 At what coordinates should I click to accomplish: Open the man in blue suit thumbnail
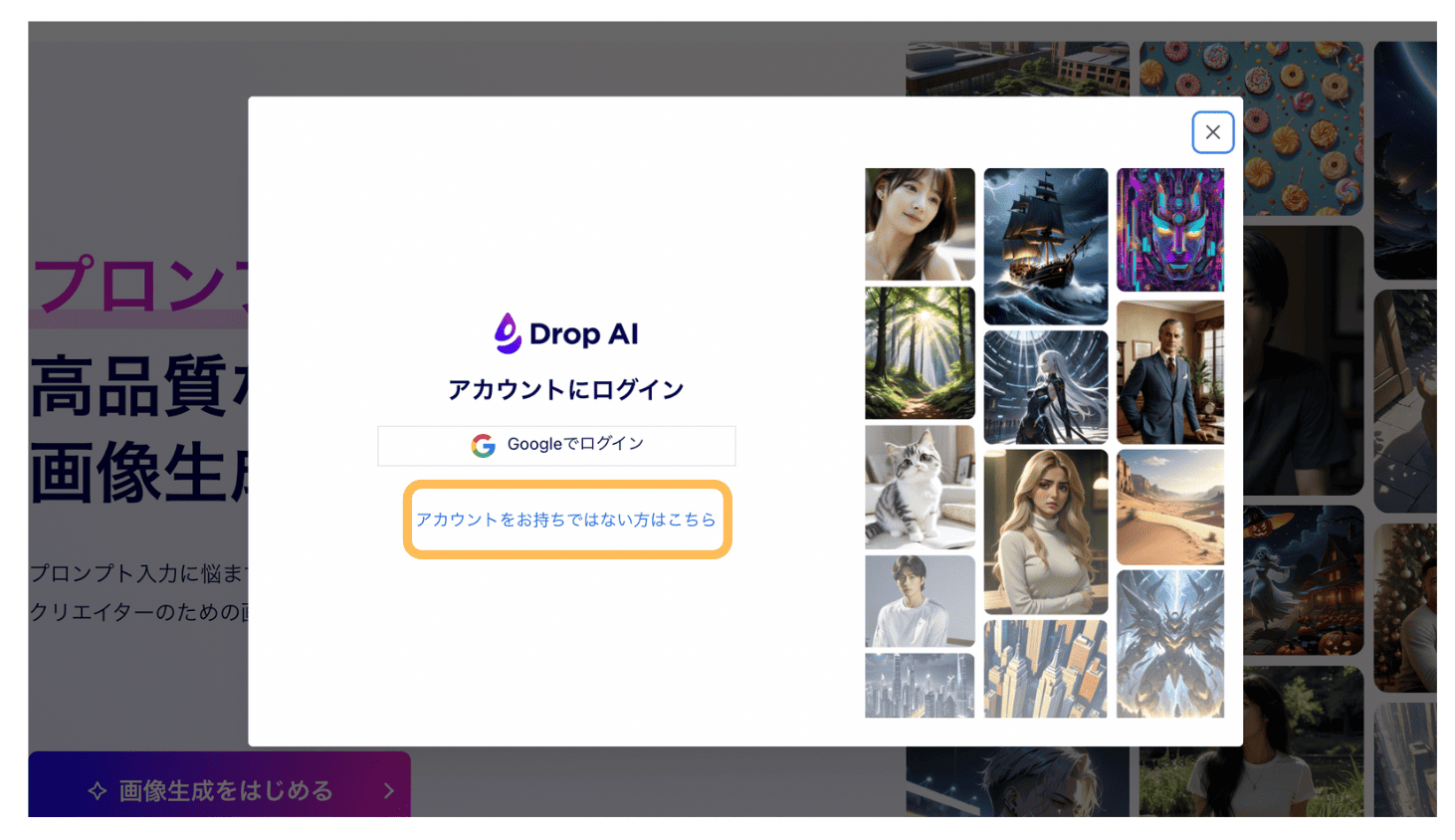[x=1169, y=371]
